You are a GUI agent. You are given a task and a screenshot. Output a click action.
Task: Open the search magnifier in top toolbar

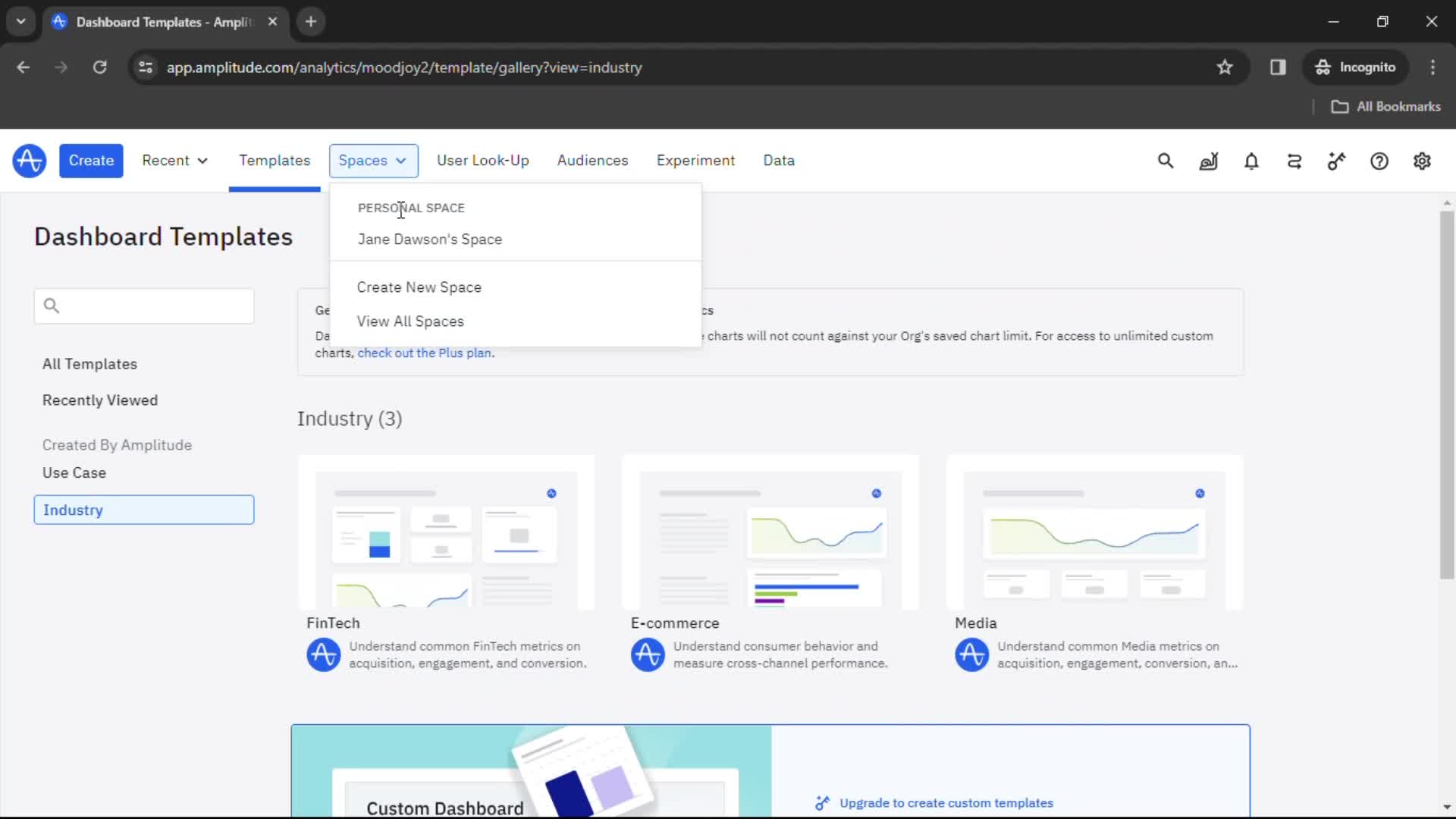click(x=1166, y=161)
